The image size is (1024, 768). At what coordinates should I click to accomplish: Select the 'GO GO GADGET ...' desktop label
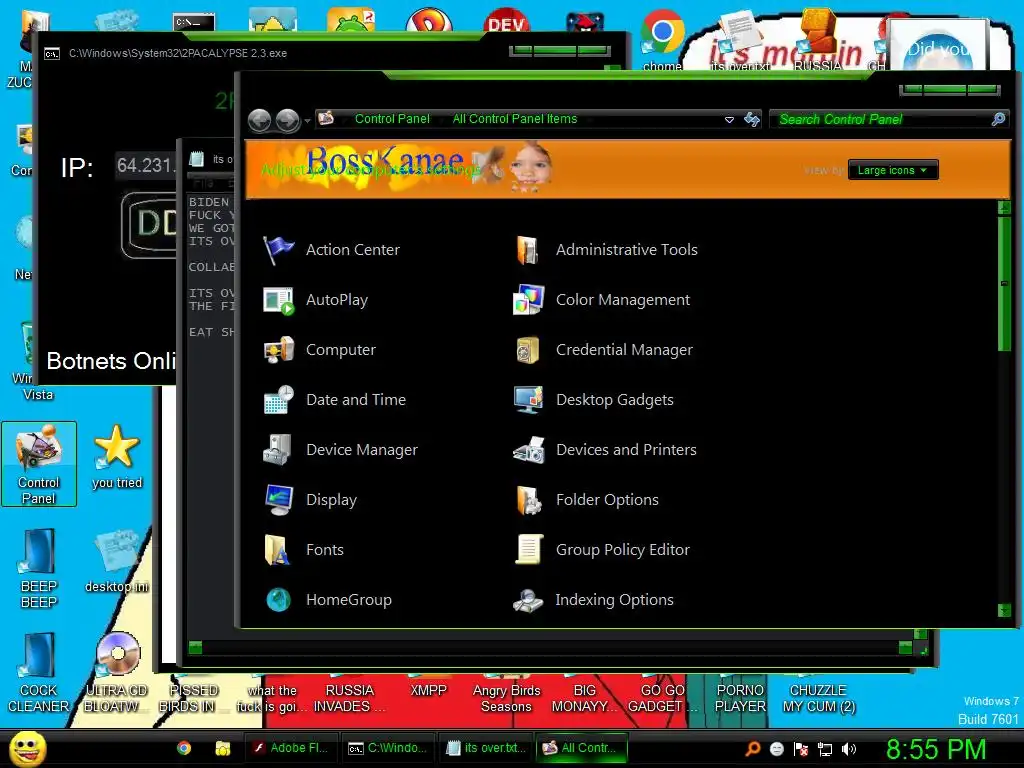(662, 698)
